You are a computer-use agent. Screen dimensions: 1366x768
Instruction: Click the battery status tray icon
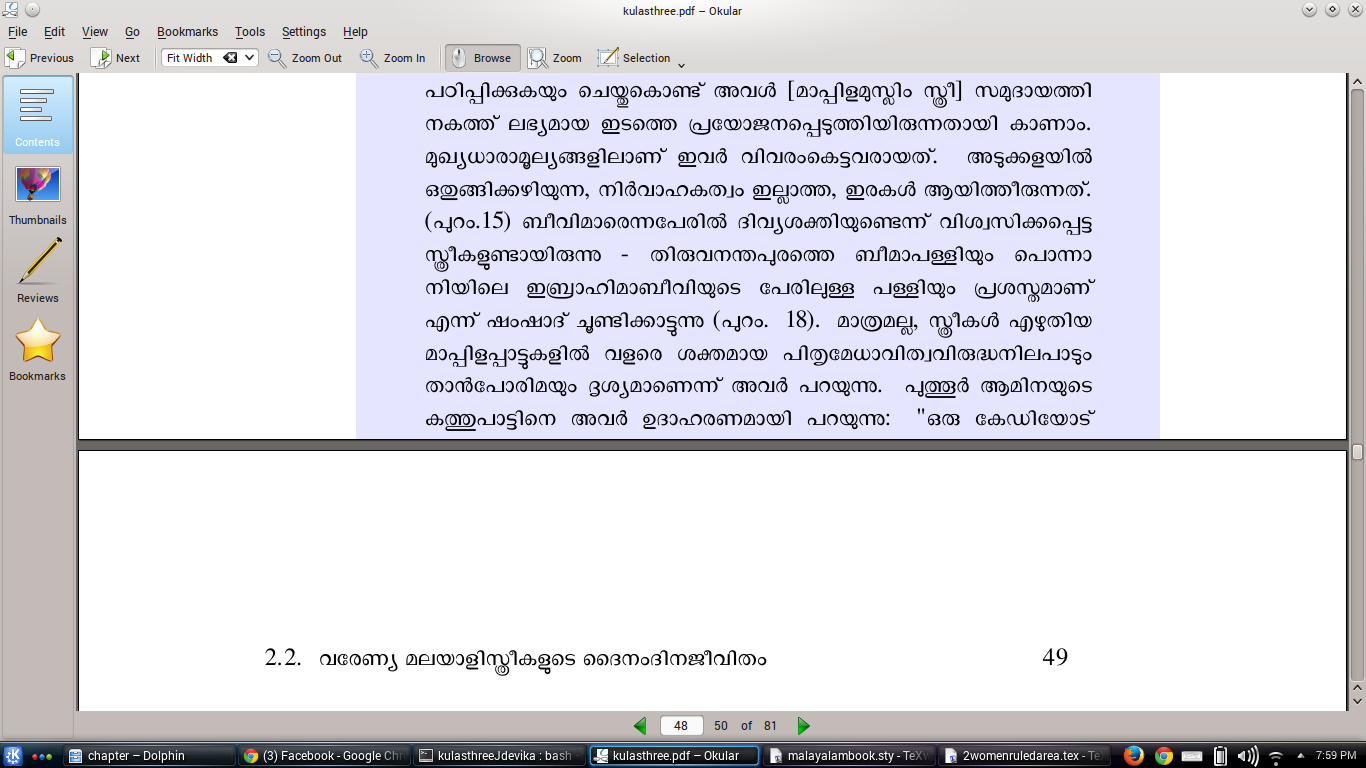(x=1221, y=756)
